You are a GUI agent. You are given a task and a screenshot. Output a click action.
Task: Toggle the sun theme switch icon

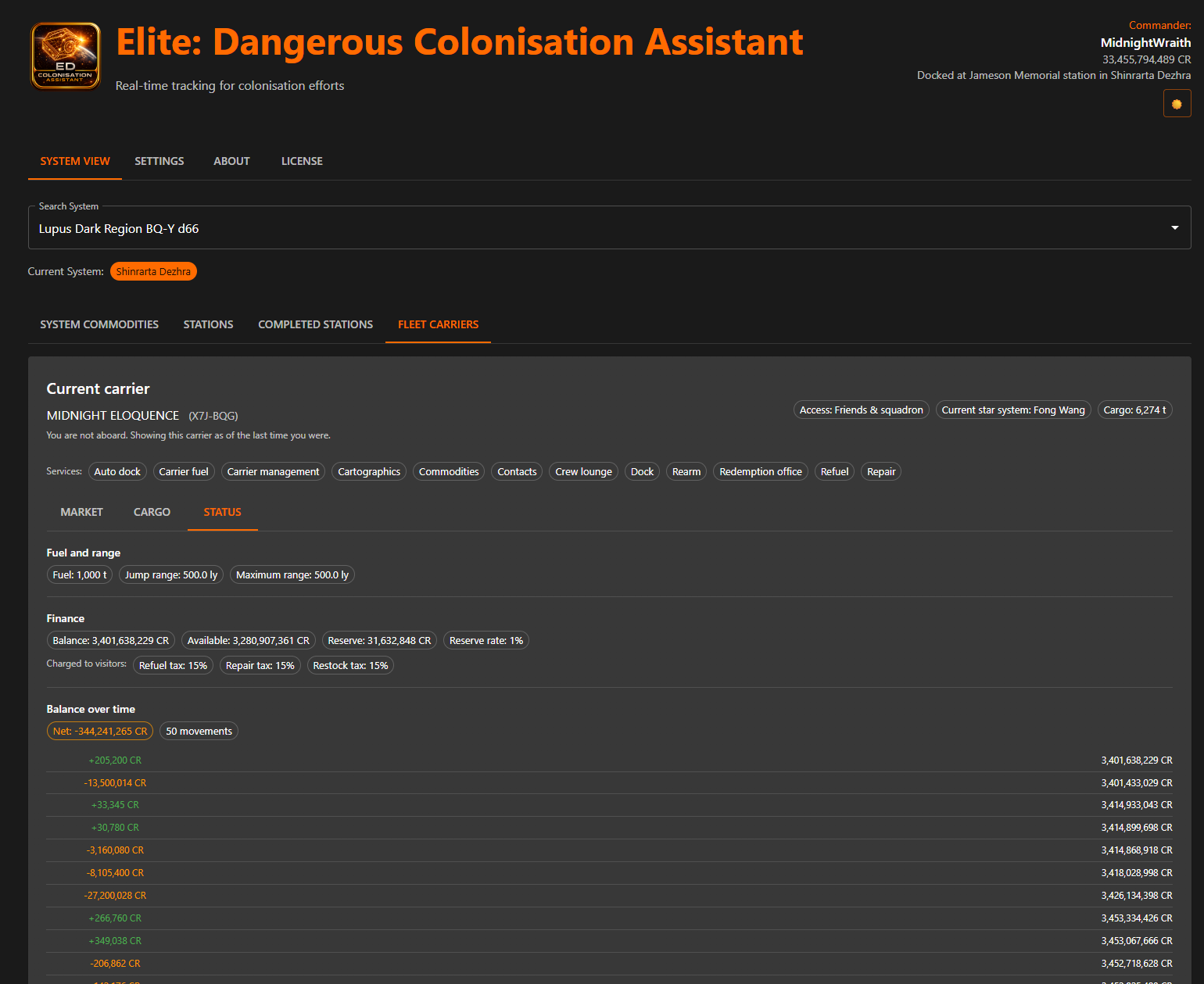pos(1177,103)
